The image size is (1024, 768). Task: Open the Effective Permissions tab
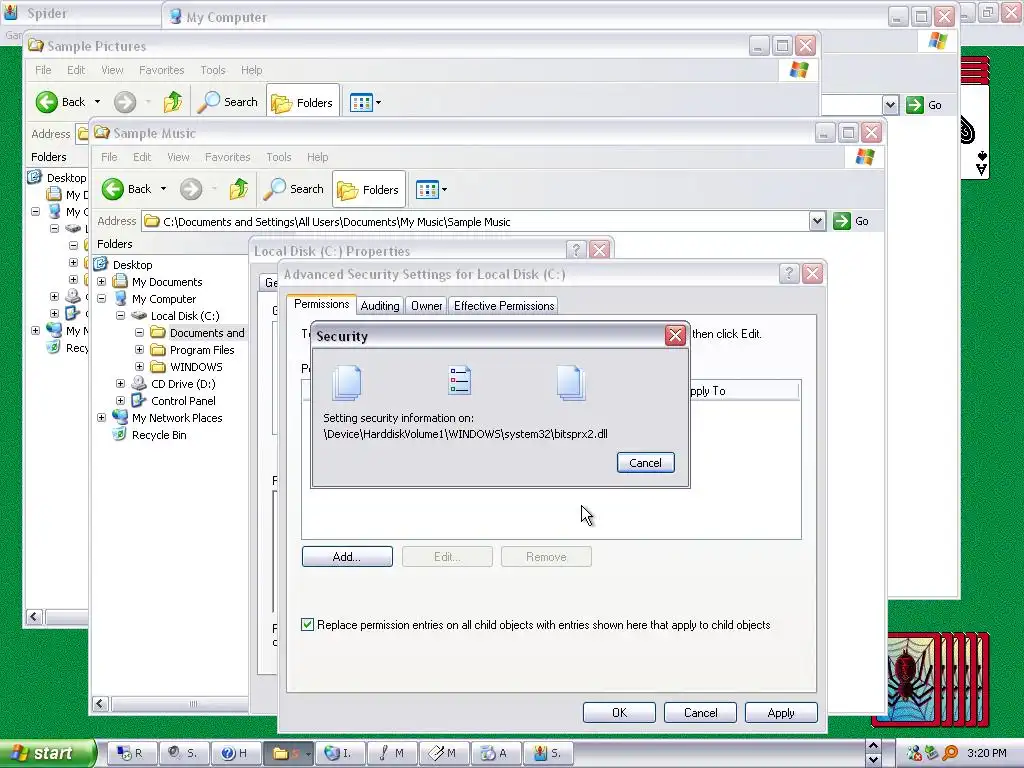coord(504,306)
